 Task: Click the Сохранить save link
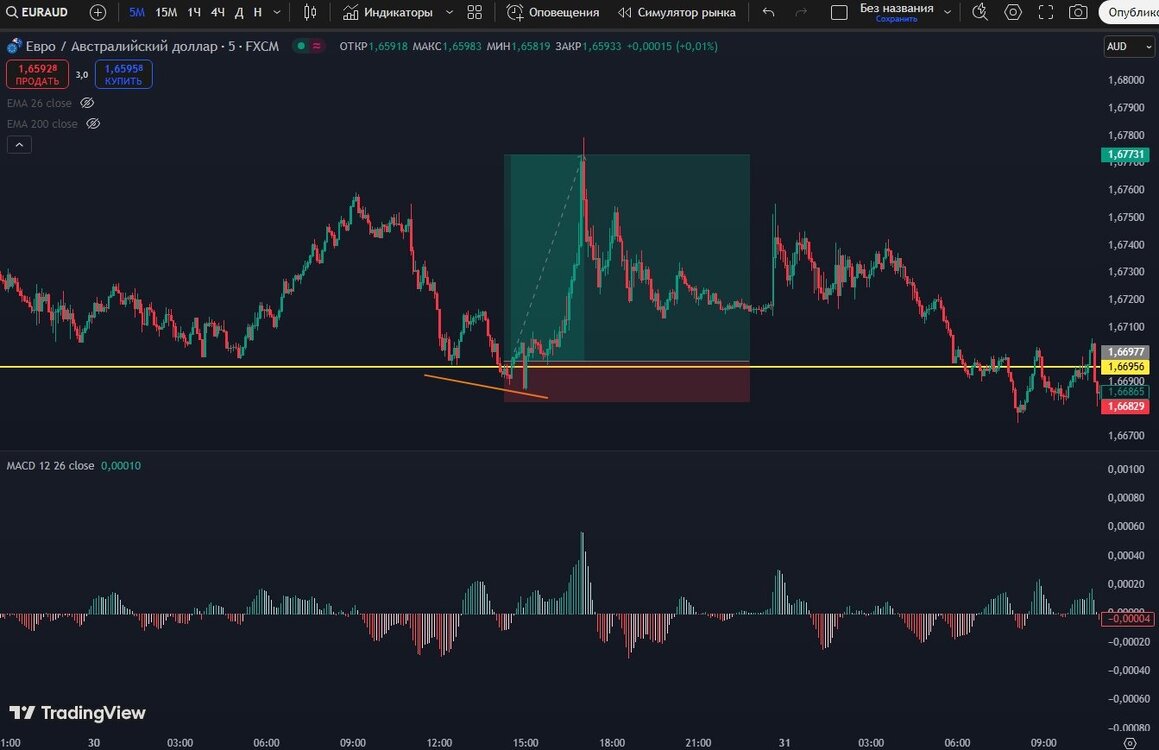click(896, 19)
